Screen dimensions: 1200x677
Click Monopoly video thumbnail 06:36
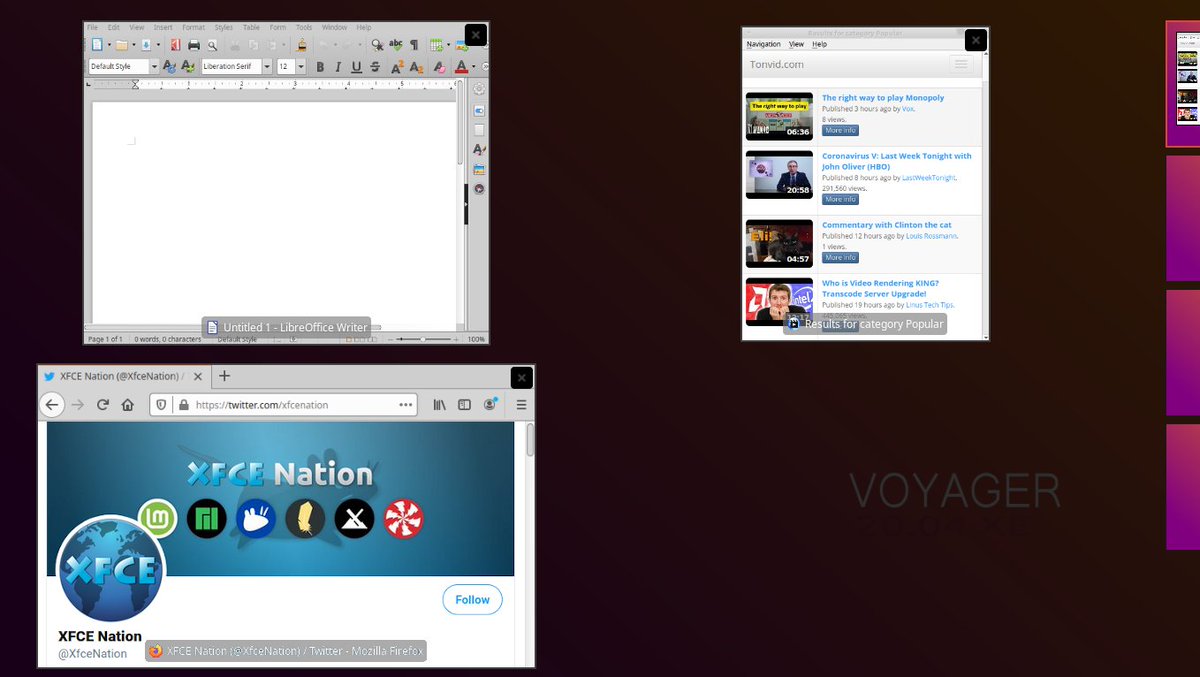tap(779, 116)
